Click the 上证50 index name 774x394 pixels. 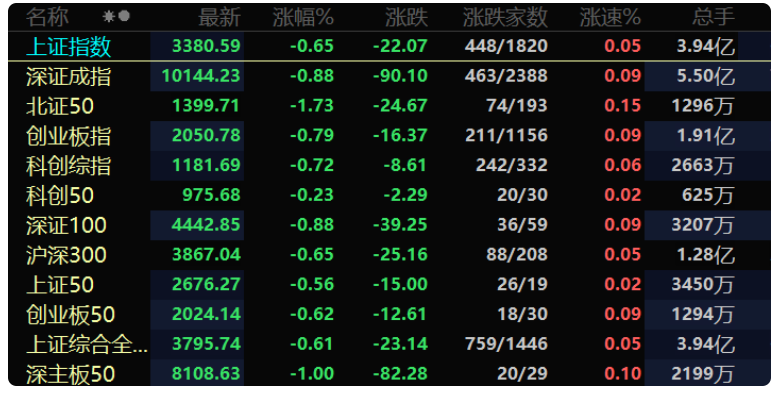click(60, 285)
